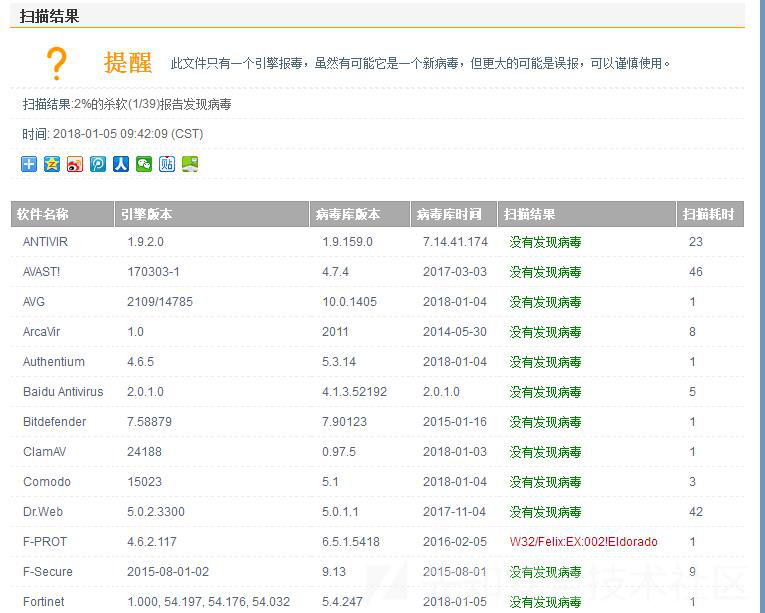Share via the green WeChat icon

click(143, 164)
